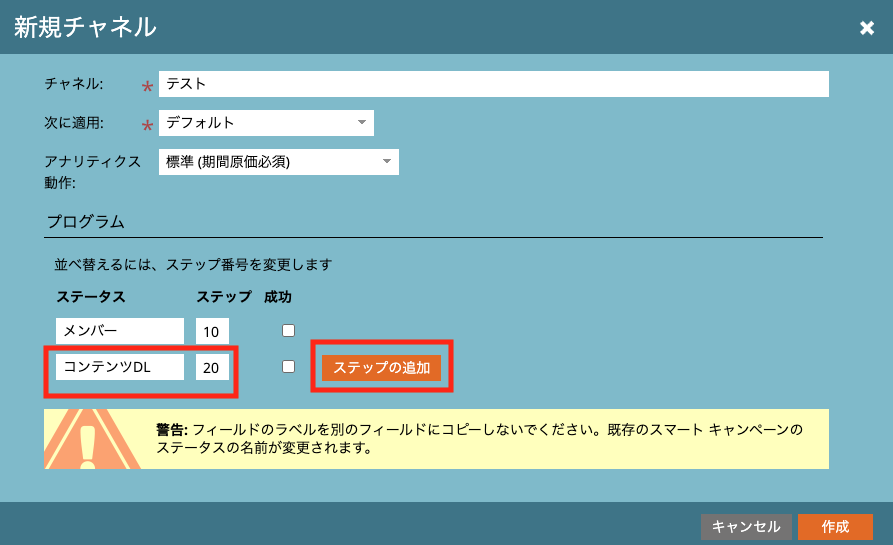Screen dimensions: 893x545
Task: Click 作成 to create the channel
Action: point(835,527)
